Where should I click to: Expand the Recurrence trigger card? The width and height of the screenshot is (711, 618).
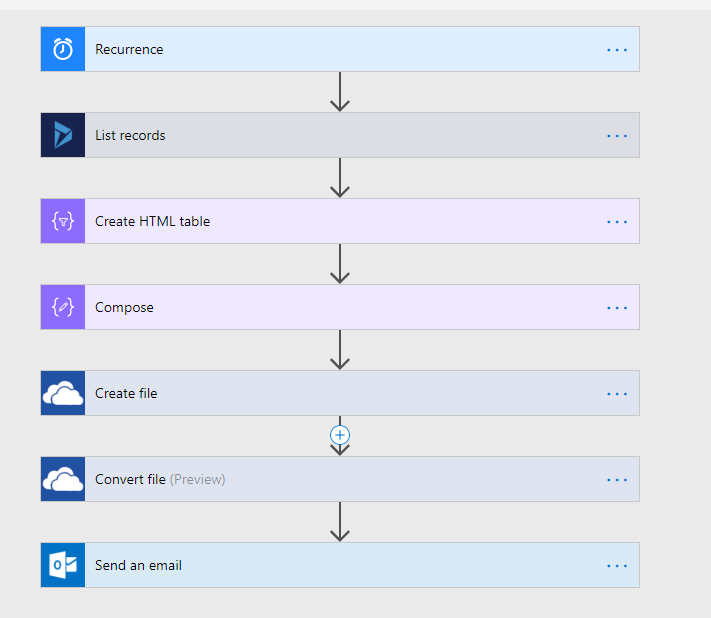[x=340, y=49]
